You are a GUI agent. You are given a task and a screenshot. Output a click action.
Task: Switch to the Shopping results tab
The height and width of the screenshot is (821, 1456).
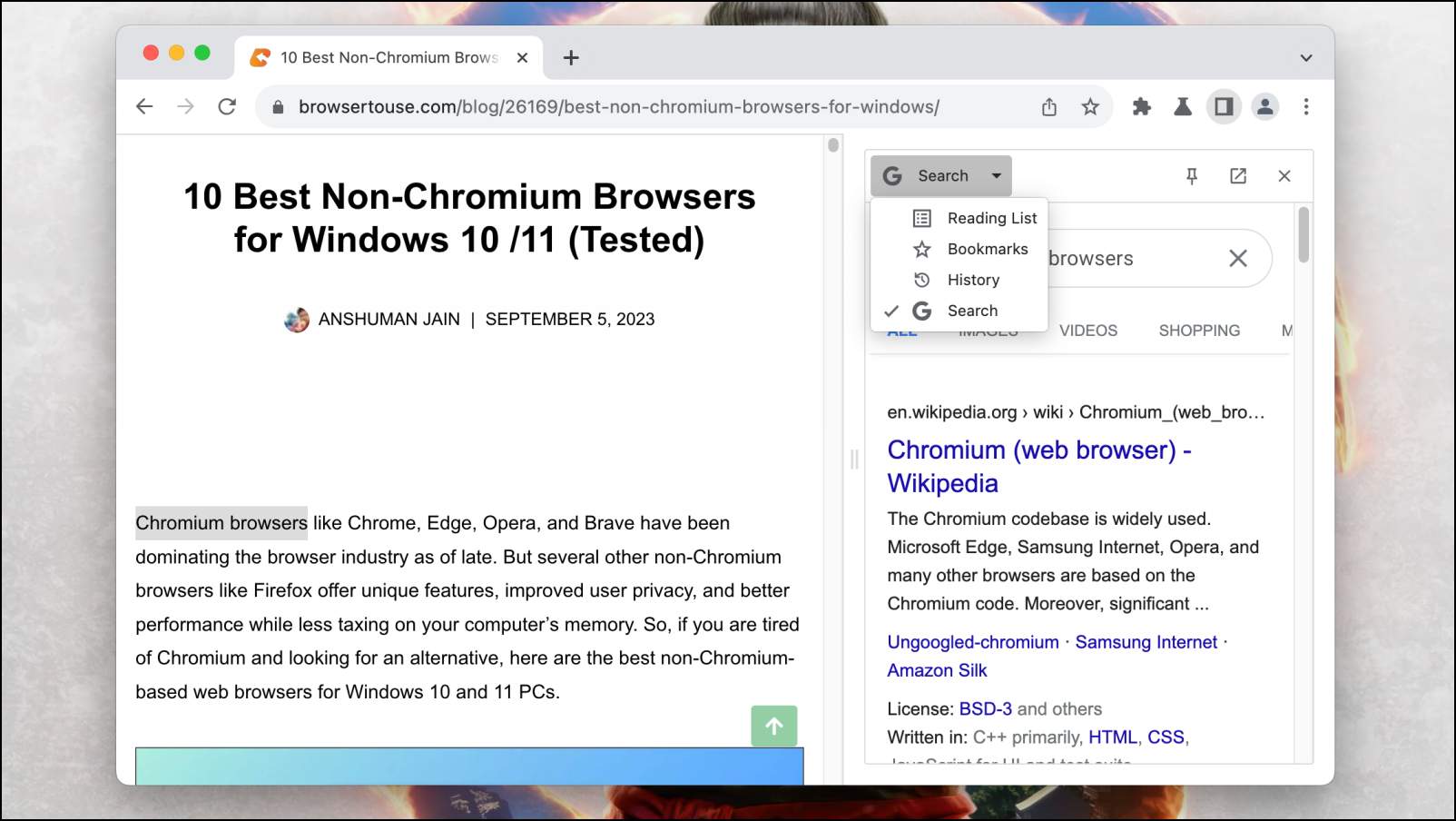point(1199,331)
